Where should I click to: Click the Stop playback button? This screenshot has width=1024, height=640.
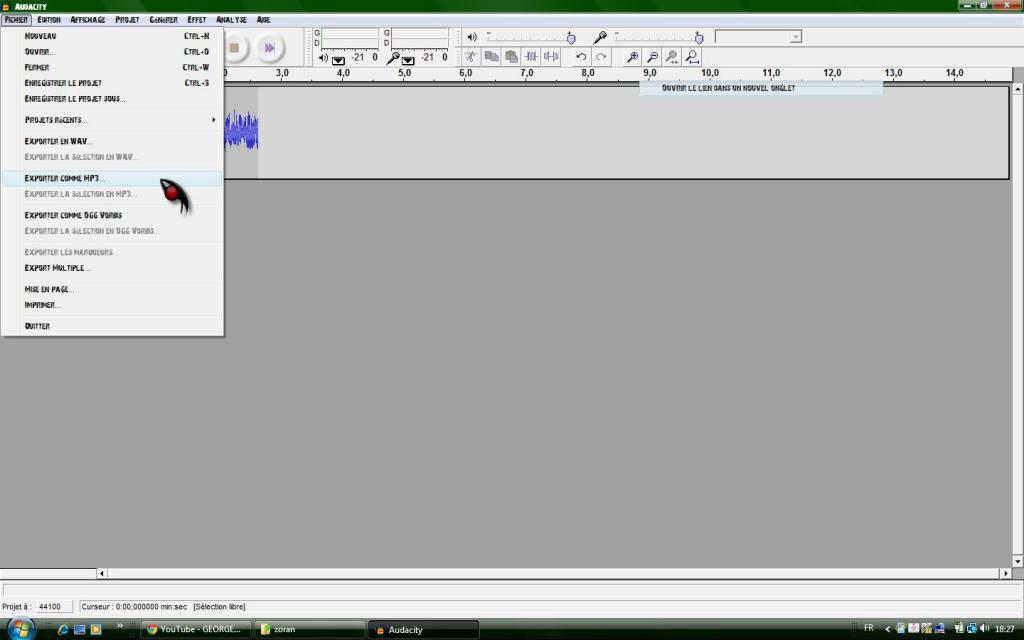234,48
